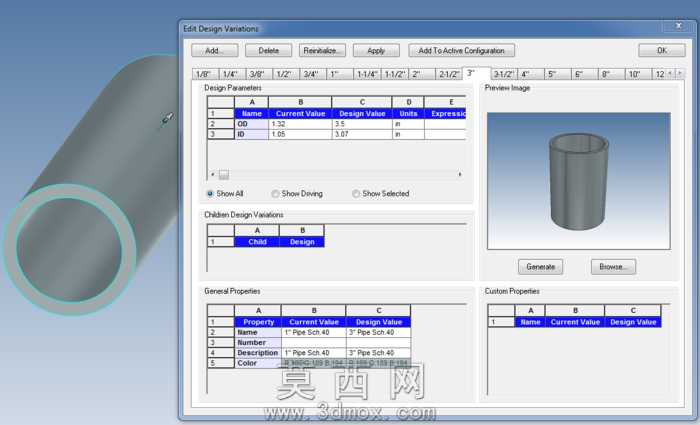Click ID Current Value cell 1.05

[x=300, y=134]
